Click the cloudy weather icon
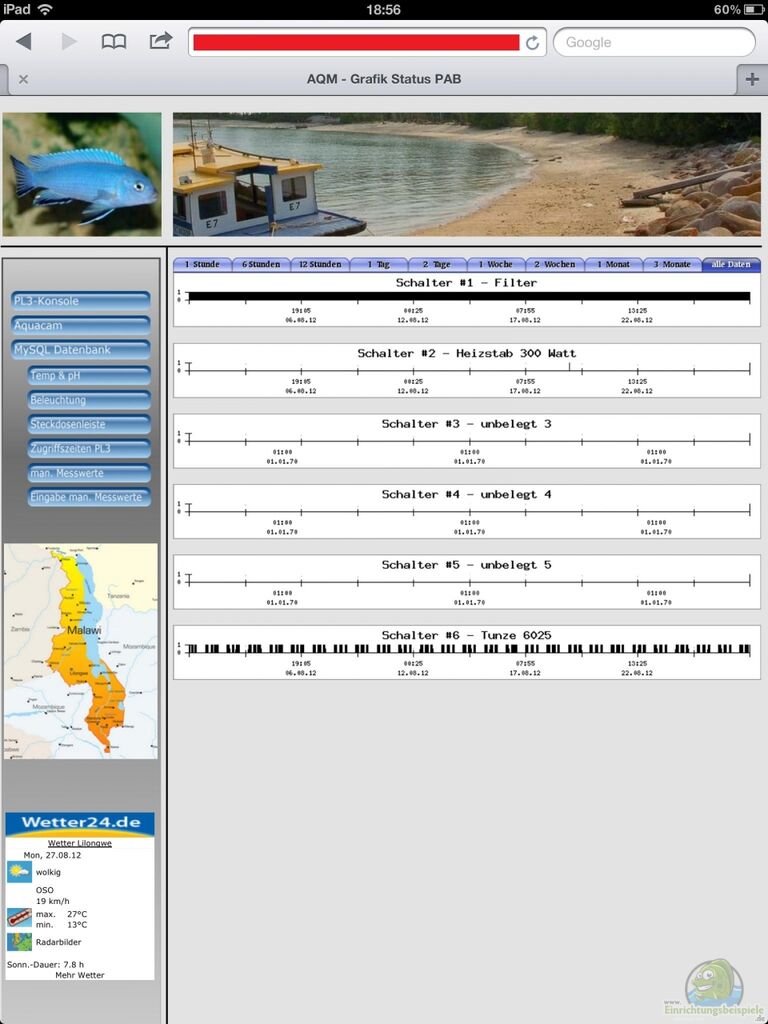The image size is (768, 1024). coord(19,871)
